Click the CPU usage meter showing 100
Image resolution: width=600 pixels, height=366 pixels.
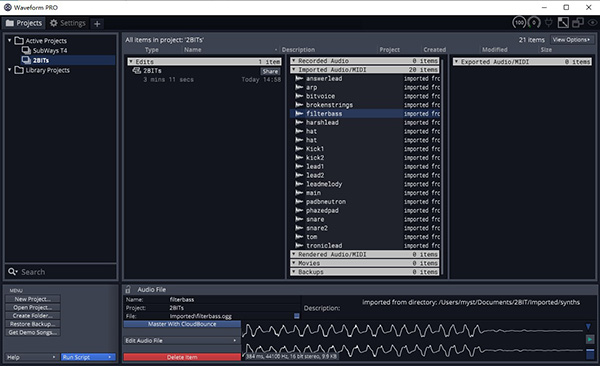pos(519,23)
